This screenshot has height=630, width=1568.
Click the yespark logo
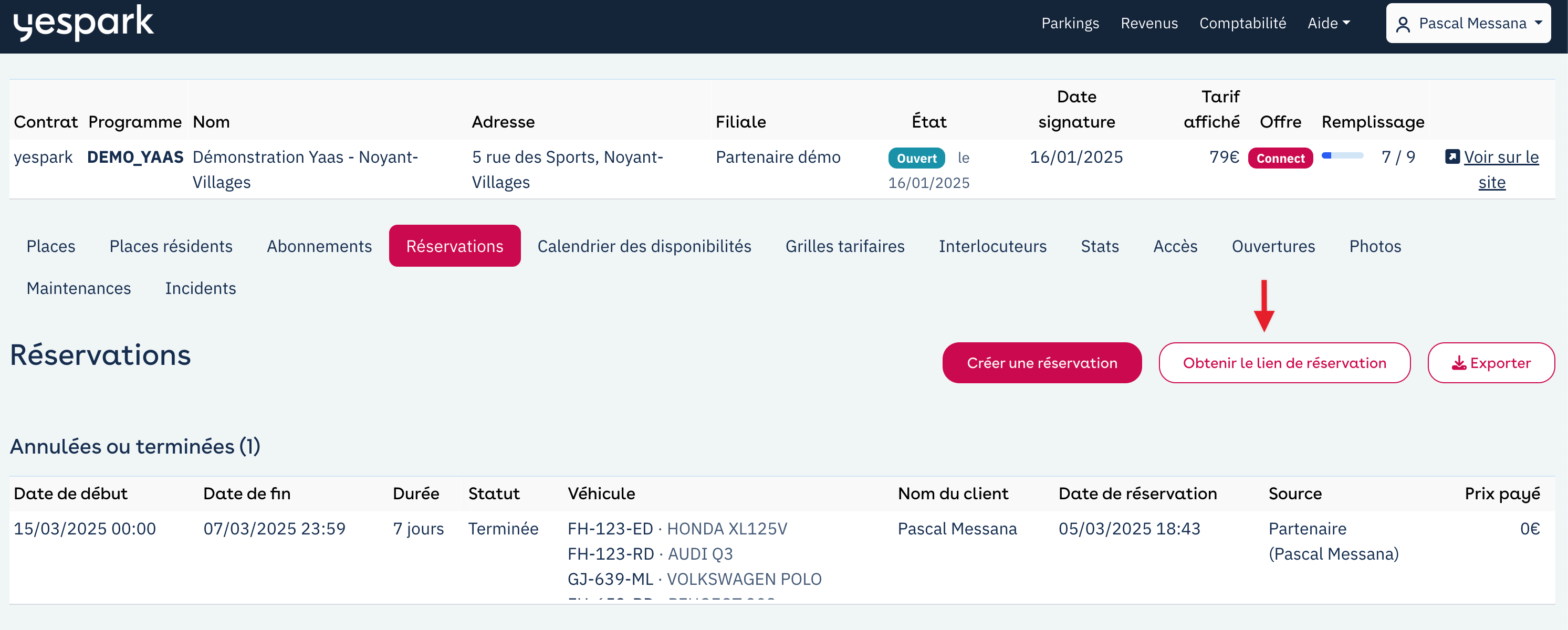[83, 23]
